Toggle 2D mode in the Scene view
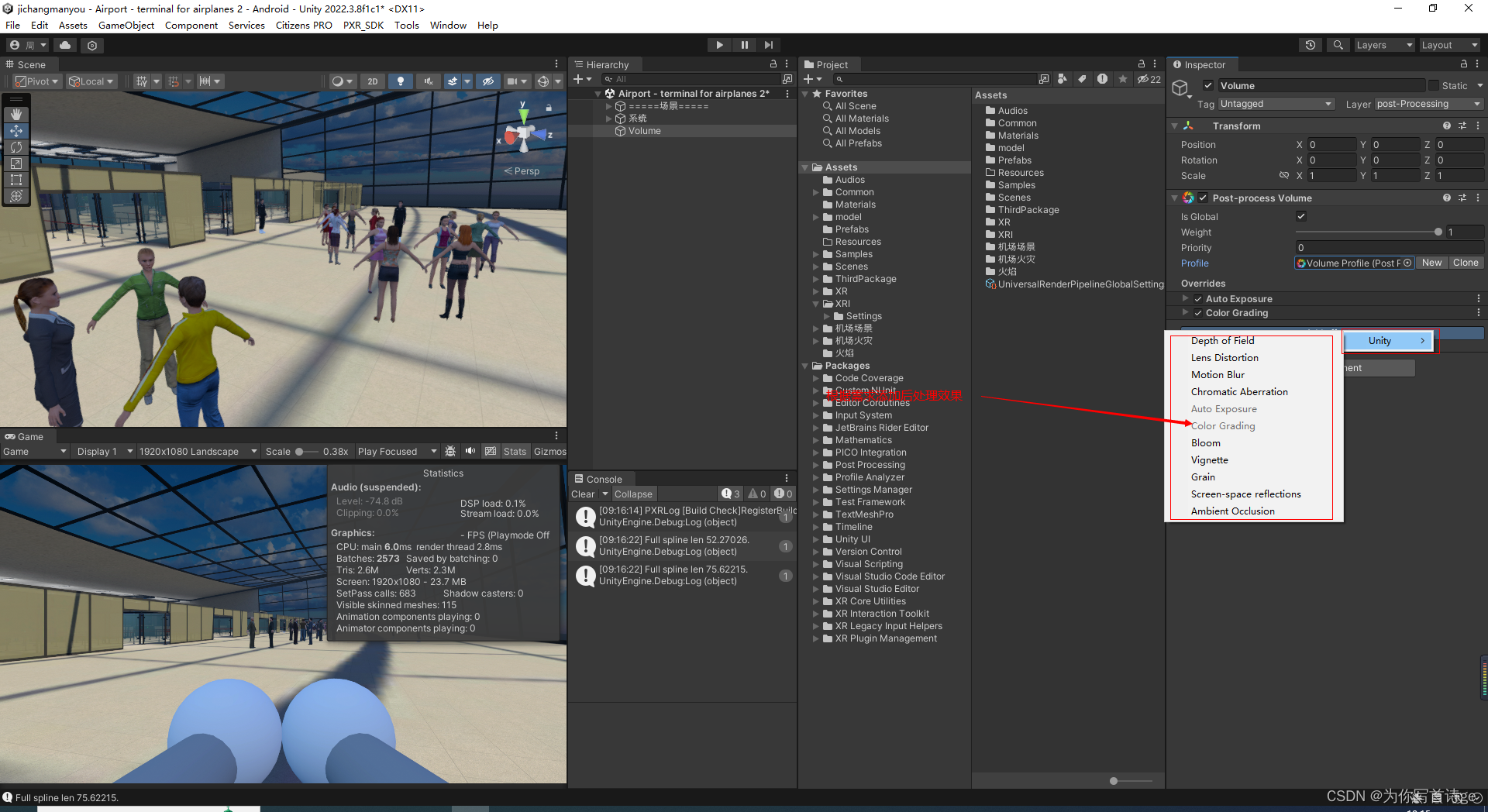 (373, 81)
